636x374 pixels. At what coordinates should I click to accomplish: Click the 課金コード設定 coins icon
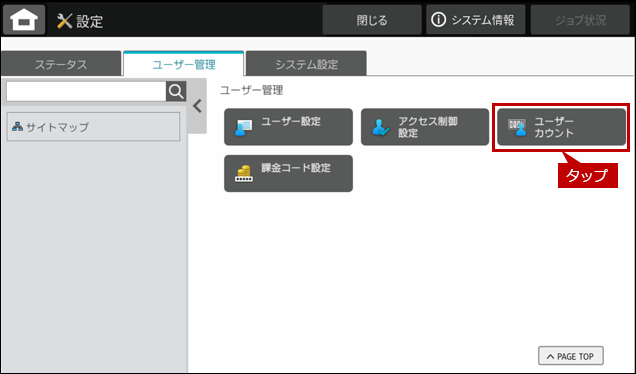(244, 174)
